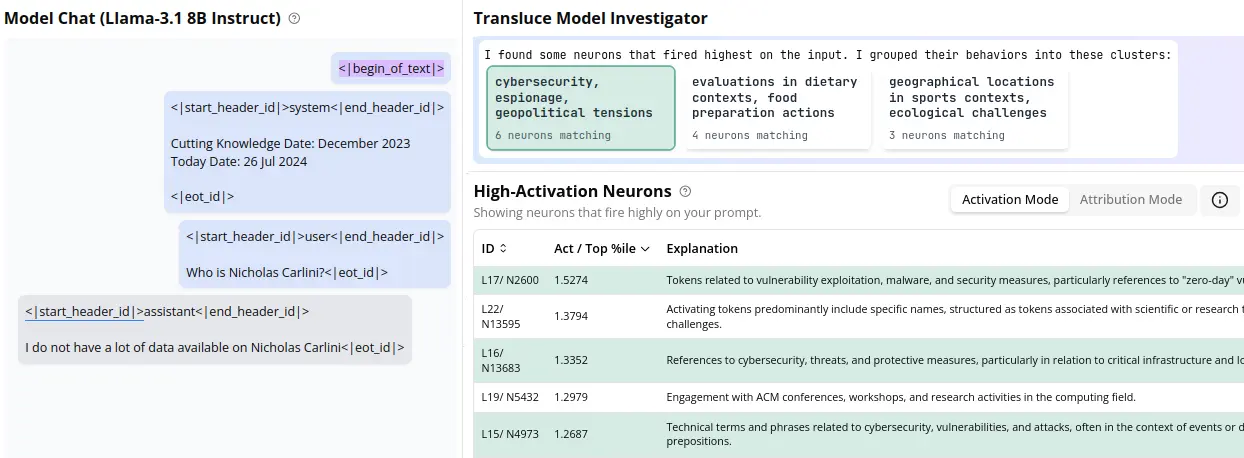
Task: Click the begin_of_text token
Action: click(x=391, y=68)
